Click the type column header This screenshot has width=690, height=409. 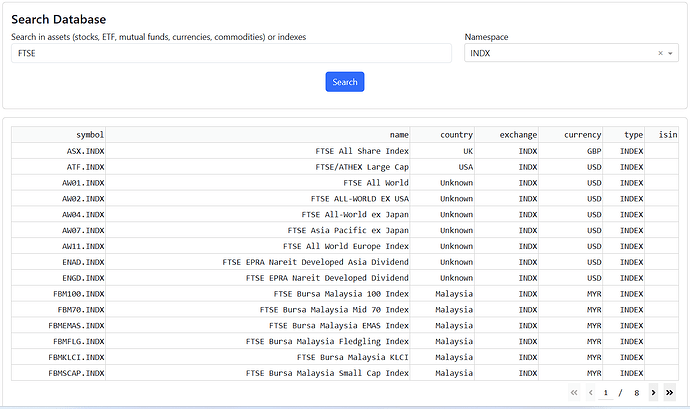(625, 135)
